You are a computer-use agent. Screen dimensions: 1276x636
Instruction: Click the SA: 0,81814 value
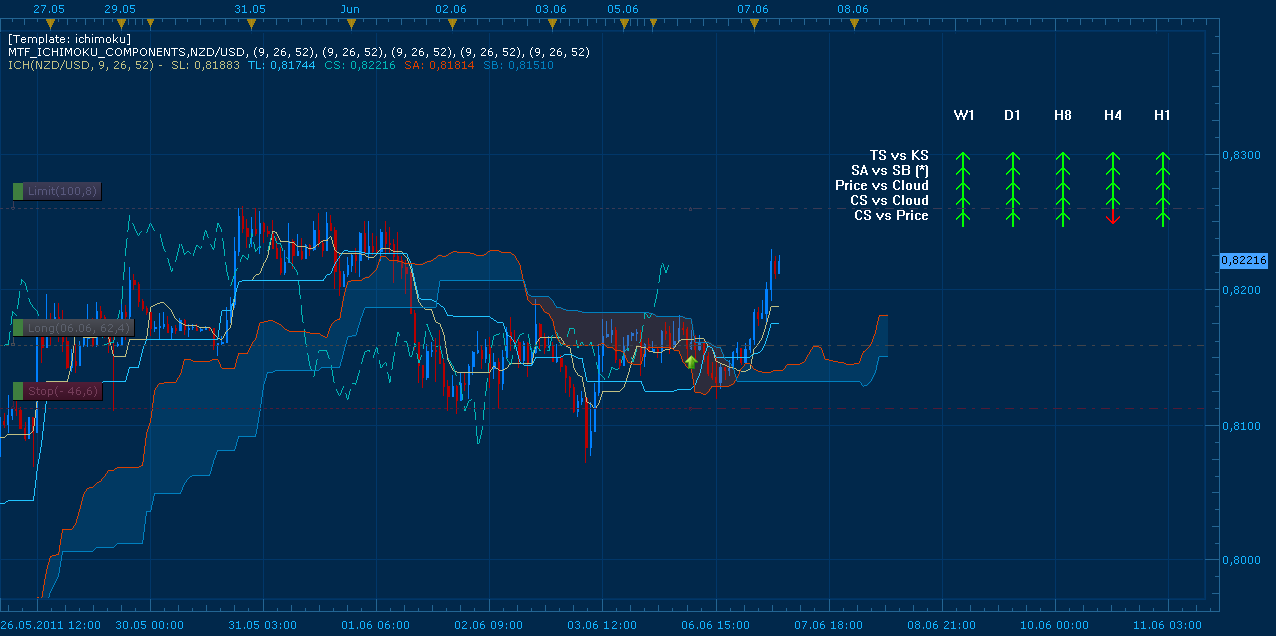(439, 64)
